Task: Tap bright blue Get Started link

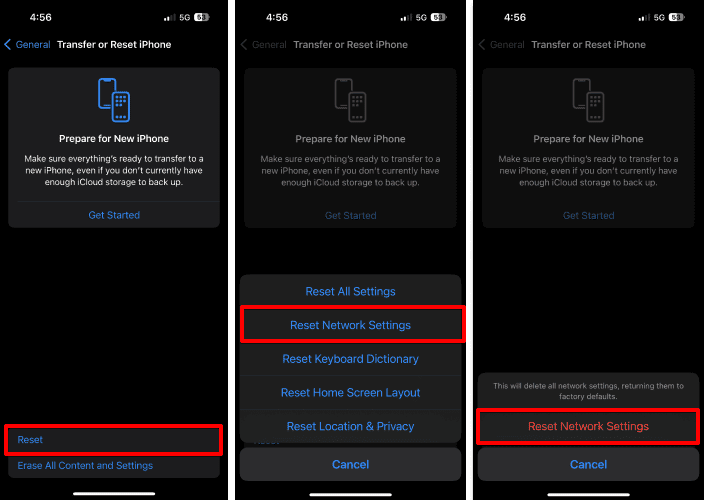Action: coord(114,215)
